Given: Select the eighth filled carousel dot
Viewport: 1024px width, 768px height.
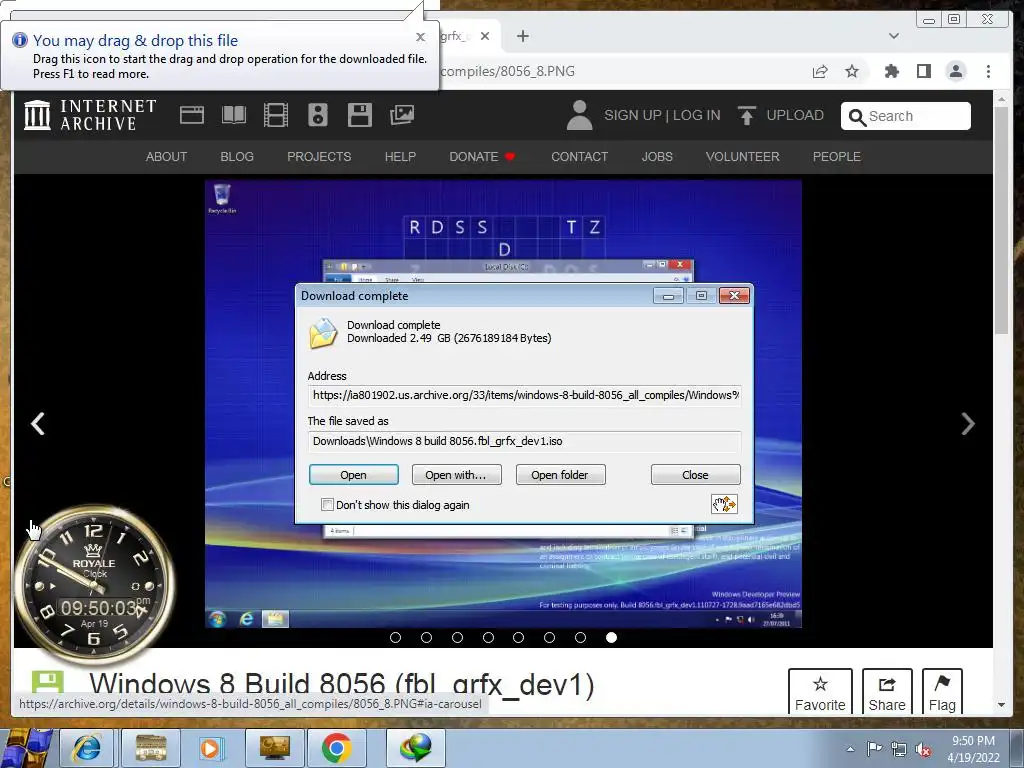Looking at the screenshot, I should click(x=611, y=637).
